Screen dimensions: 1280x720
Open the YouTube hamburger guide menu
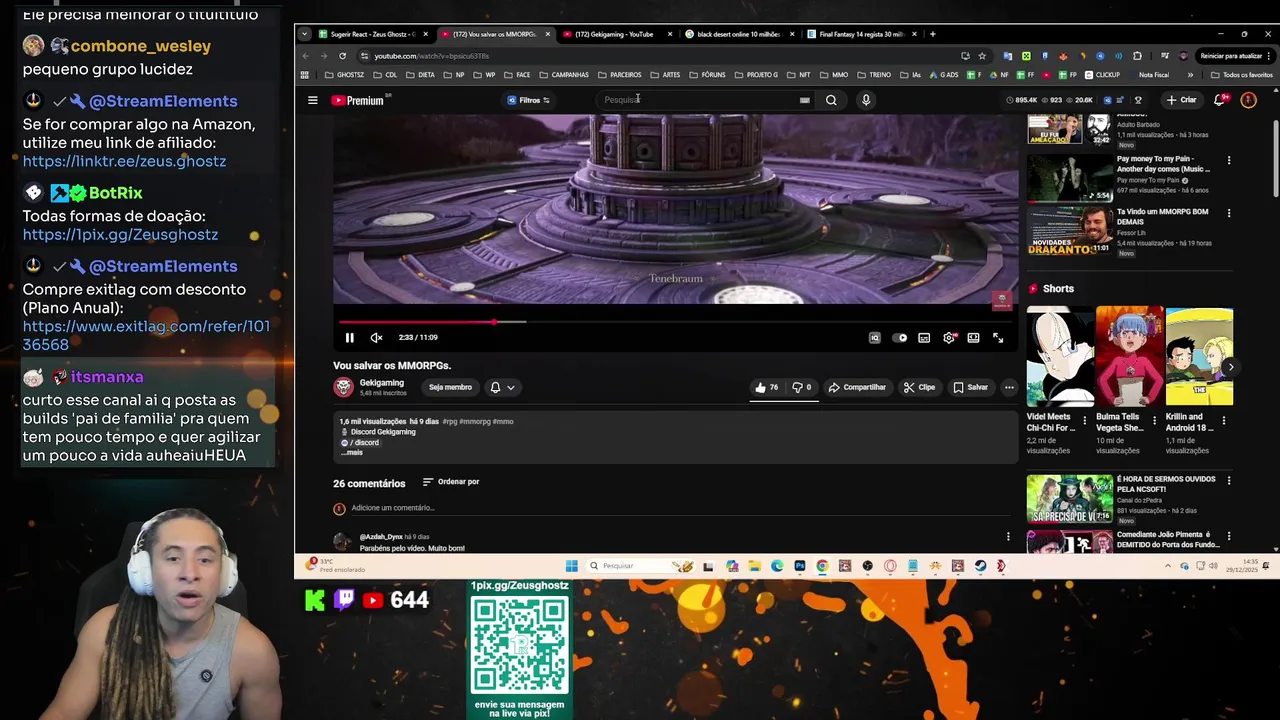[312, 100]
